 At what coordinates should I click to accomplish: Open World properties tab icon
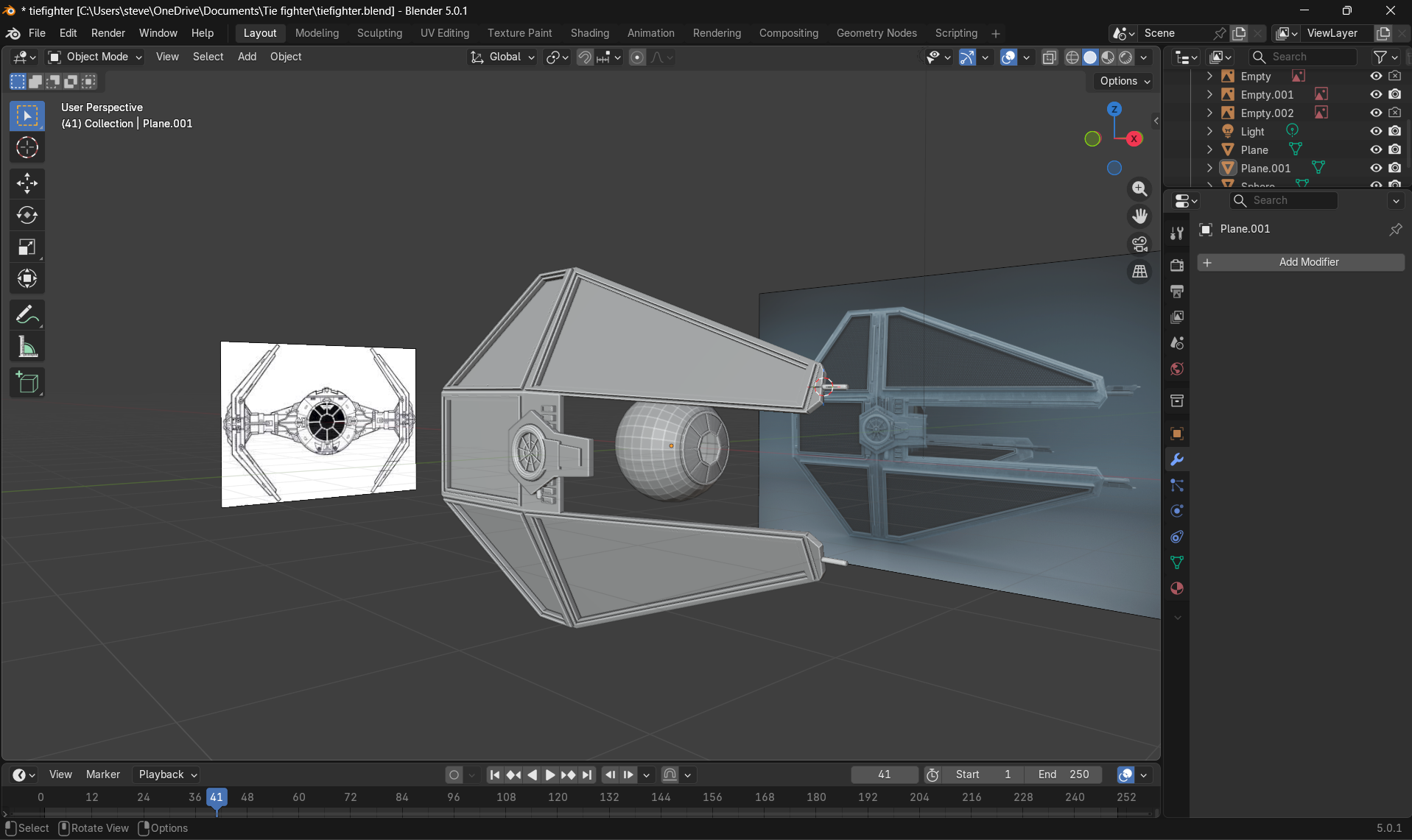(1177, 369)
